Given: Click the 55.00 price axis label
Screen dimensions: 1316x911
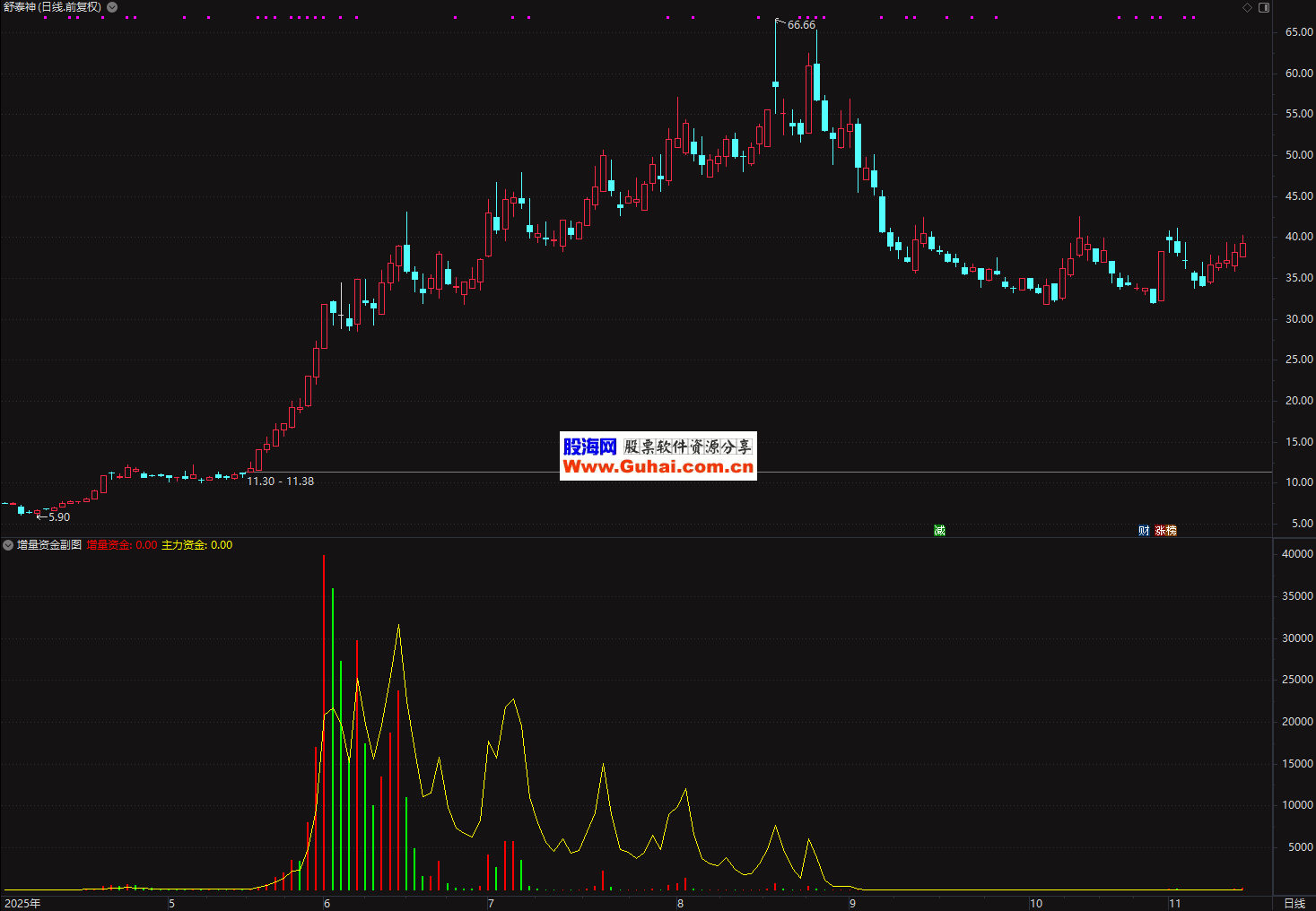Looking at the screenshot, I should pos(1299,114).
